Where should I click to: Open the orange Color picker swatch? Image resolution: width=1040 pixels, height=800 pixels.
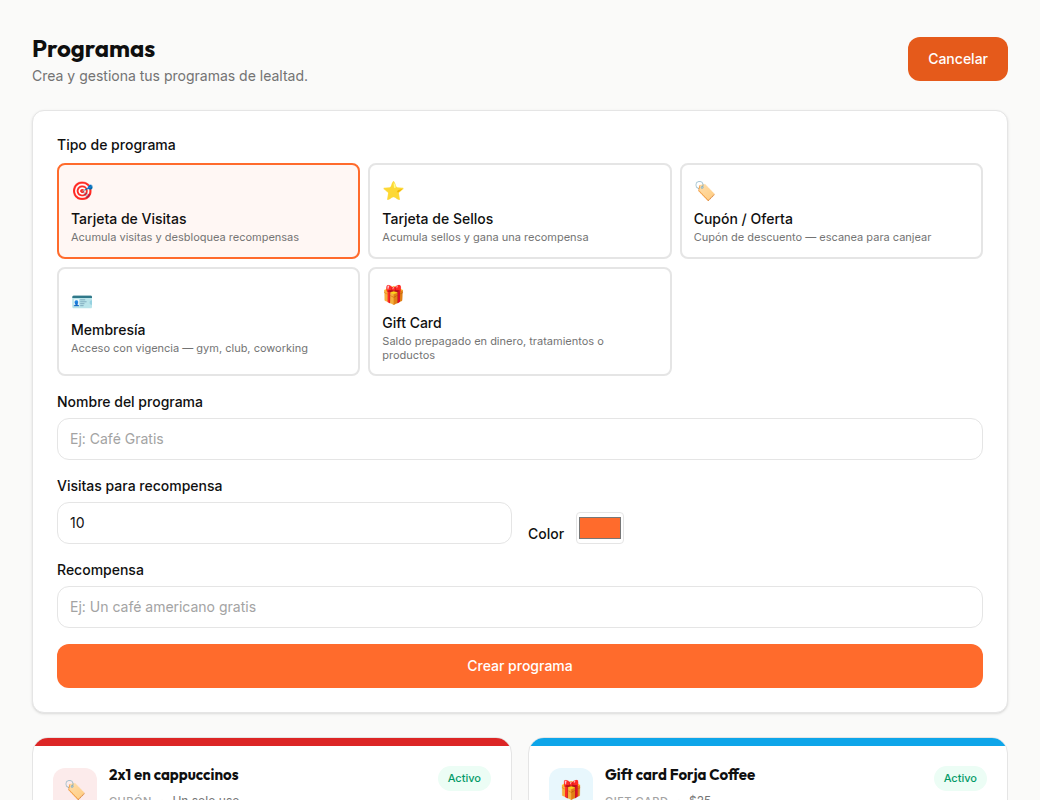599,528
